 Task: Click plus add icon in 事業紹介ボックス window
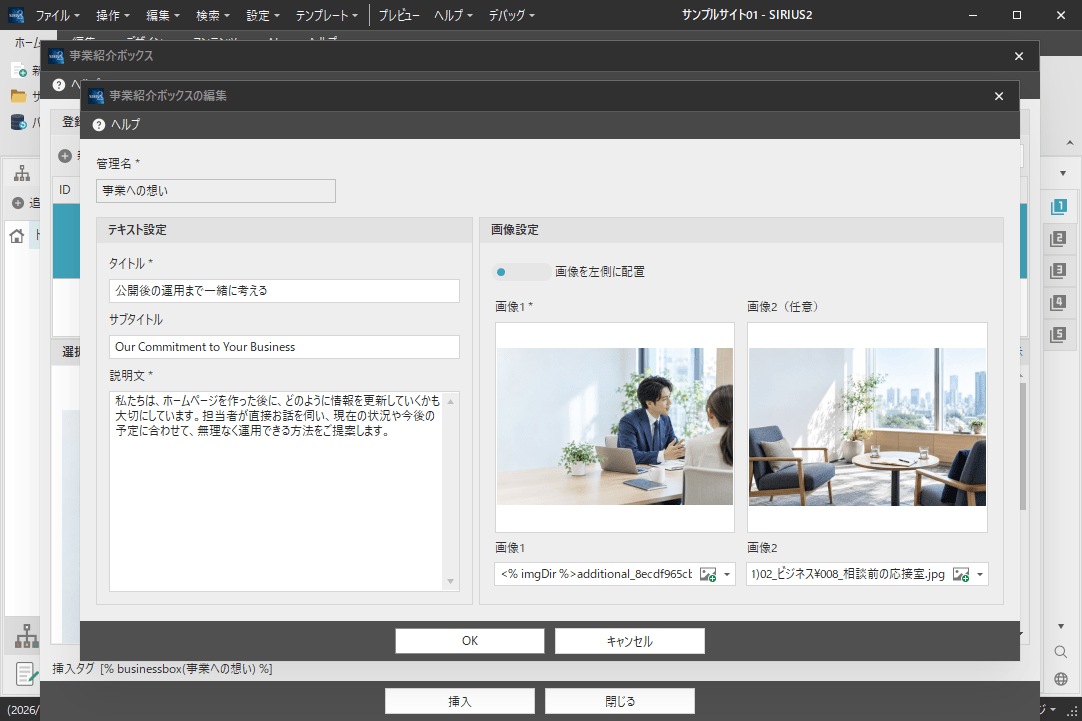tap(65, 156)
